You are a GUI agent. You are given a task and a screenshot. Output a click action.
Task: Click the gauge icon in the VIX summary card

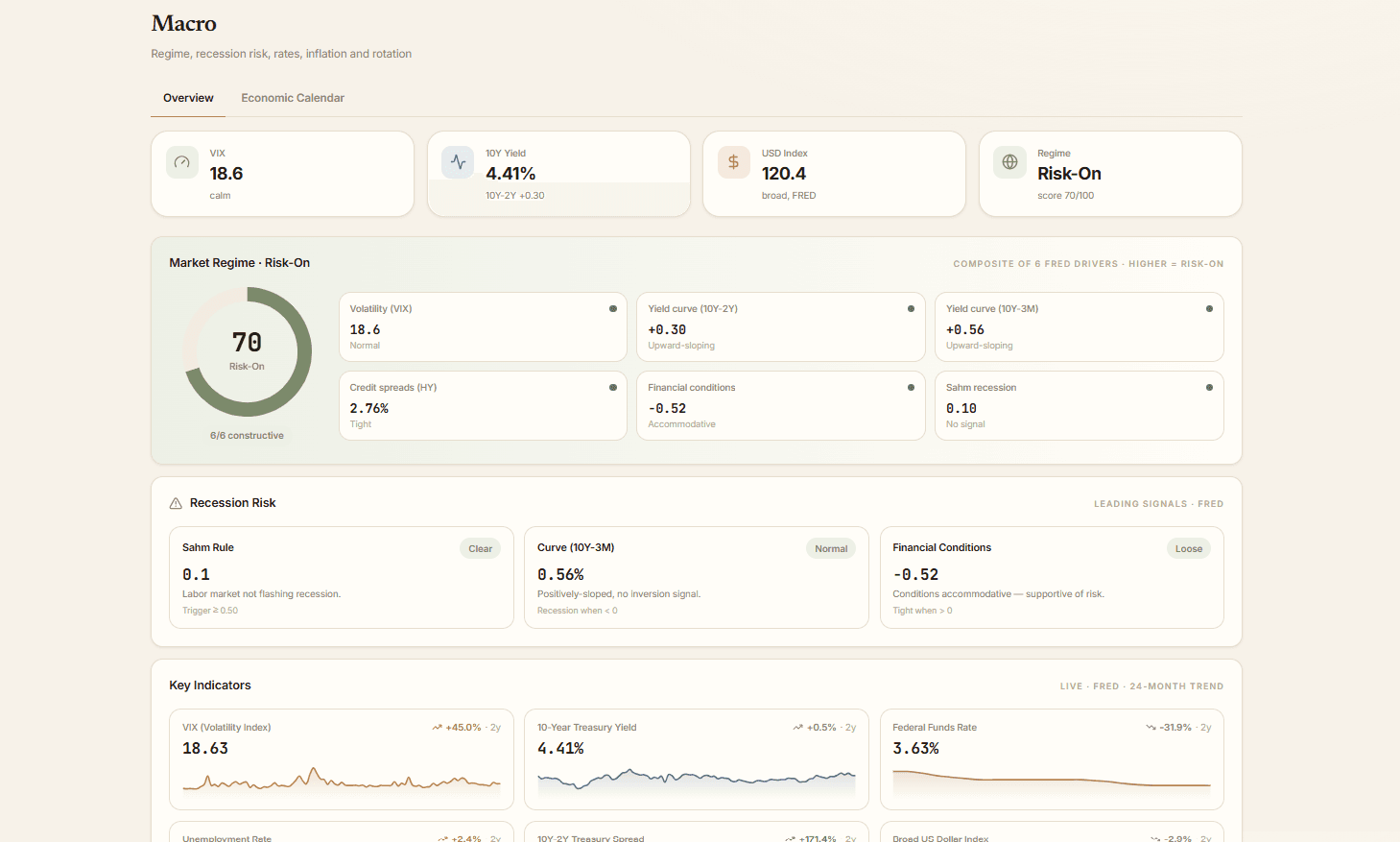181,162
